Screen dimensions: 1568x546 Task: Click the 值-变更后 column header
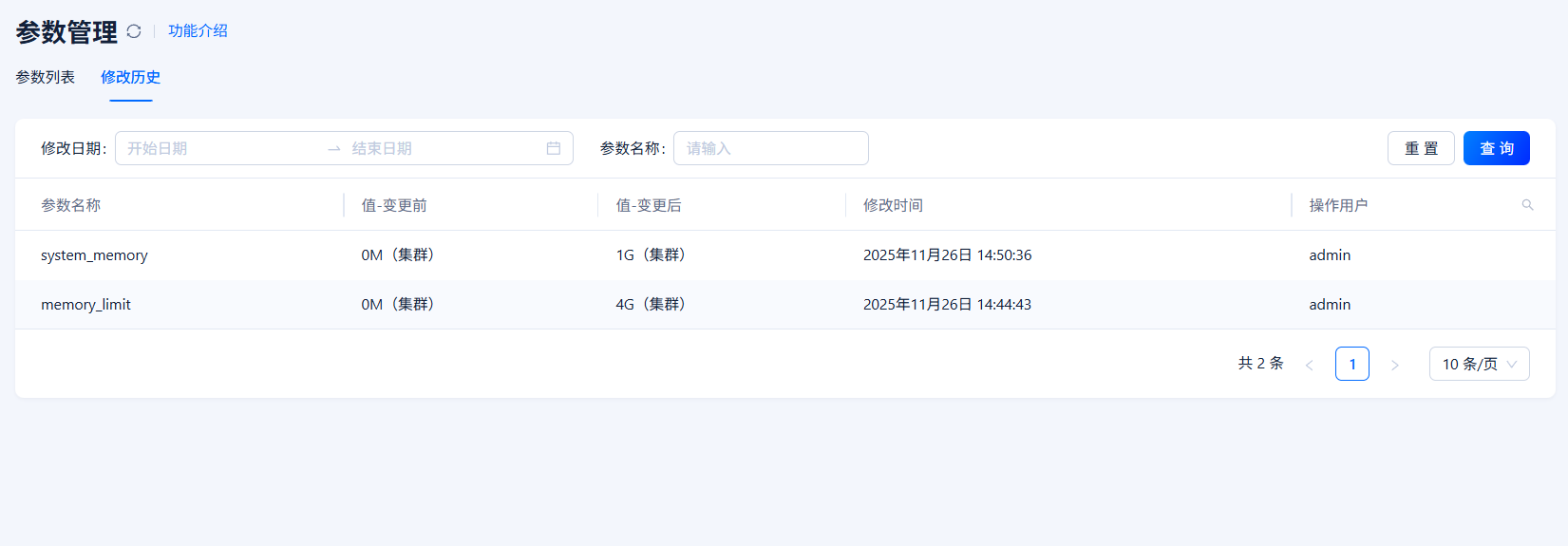(649, 205)
